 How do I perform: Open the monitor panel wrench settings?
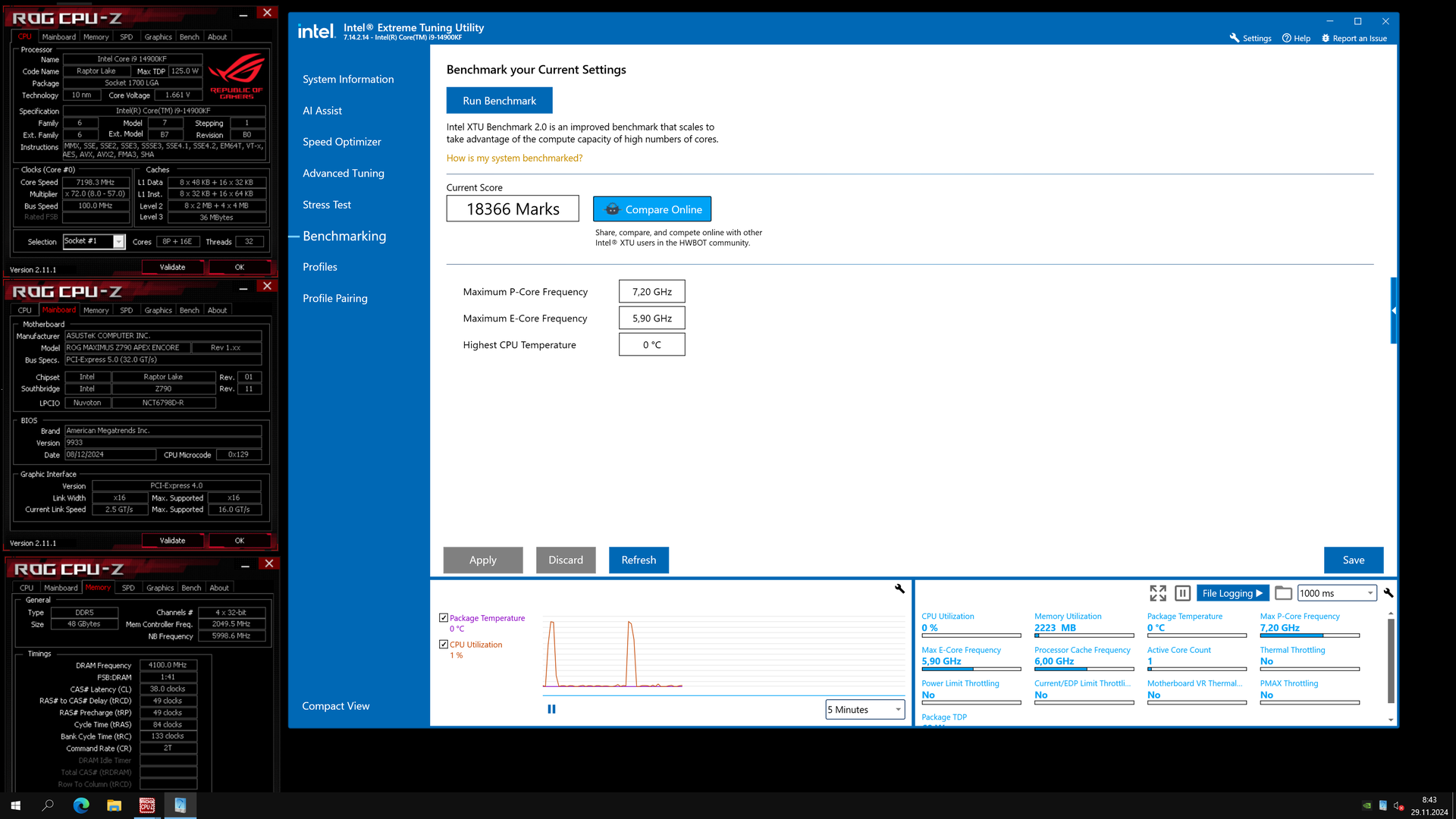[1389, 593]
